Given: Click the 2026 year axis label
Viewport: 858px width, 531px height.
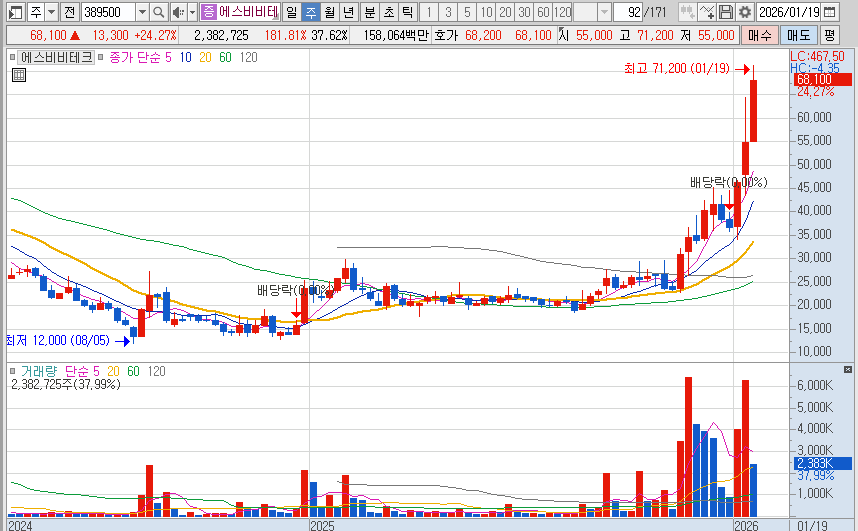Looking at the screenshot, I should coord(746,525).
